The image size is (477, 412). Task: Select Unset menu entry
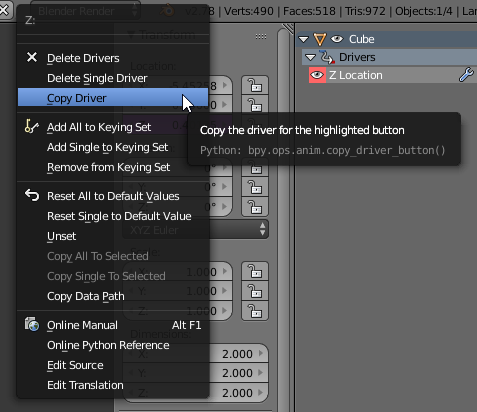pos(113,236)
